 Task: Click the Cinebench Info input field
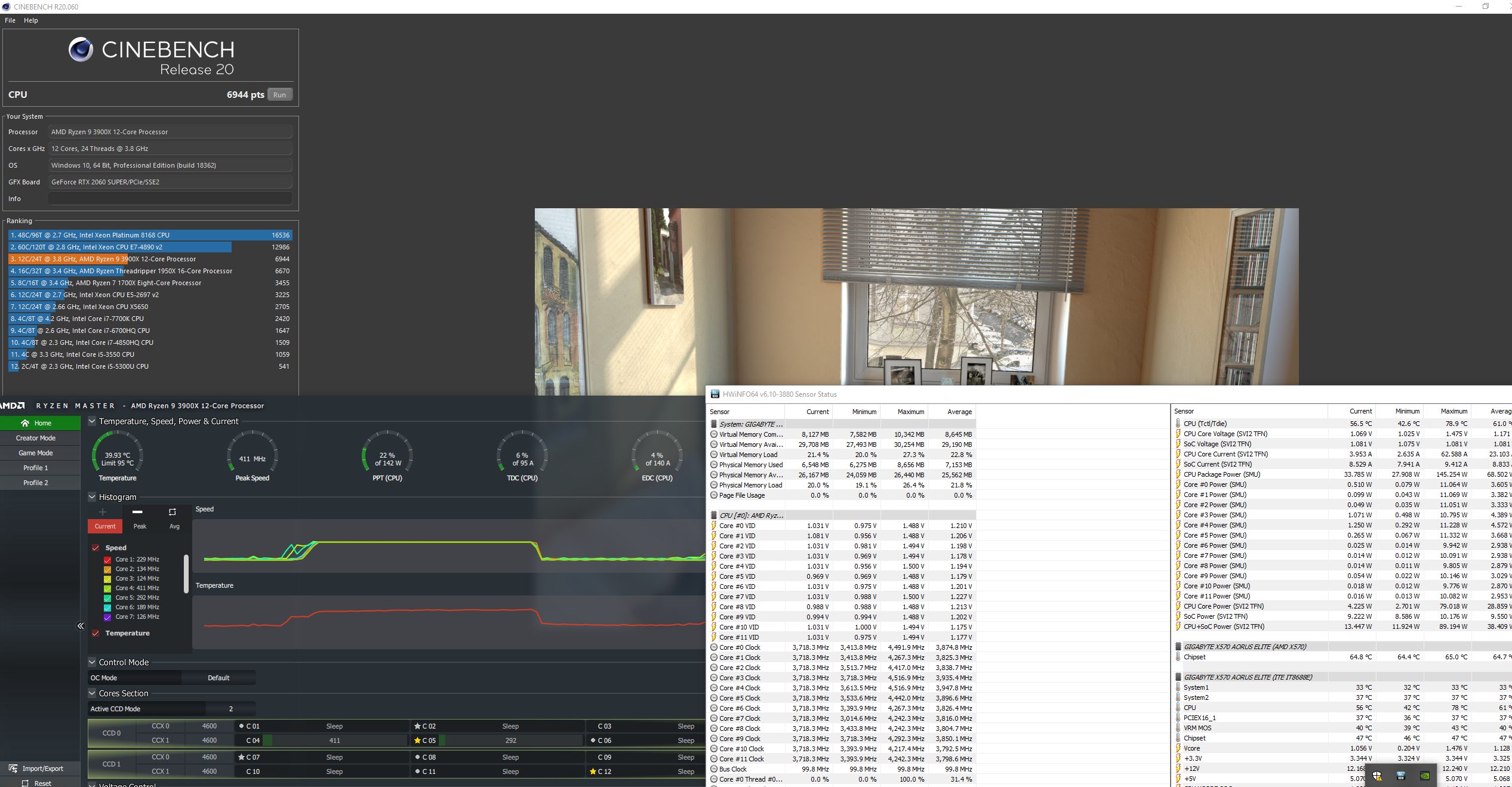click(171, 199)
